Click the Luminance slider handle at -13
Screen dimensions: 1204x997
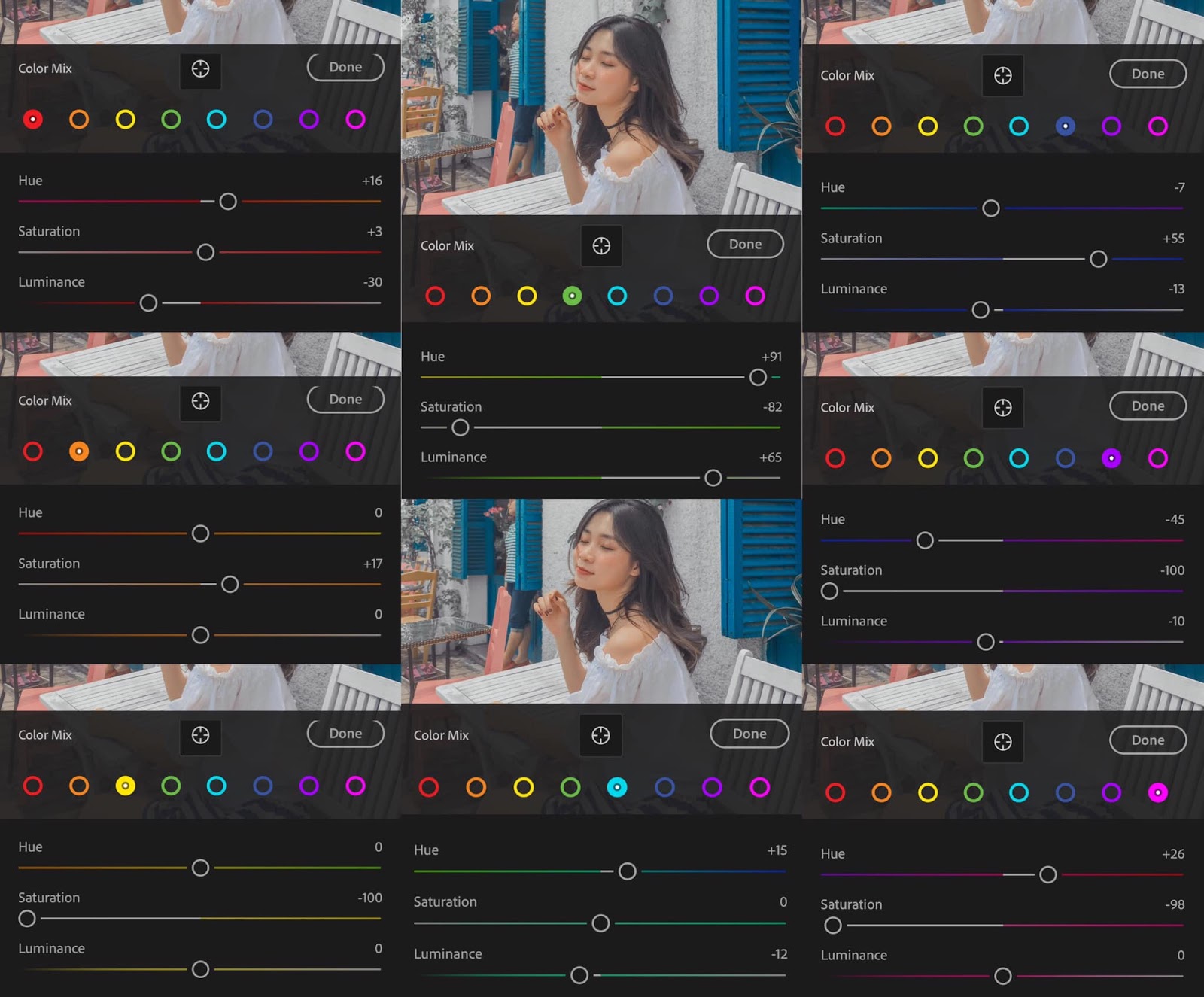pos(981,309)
